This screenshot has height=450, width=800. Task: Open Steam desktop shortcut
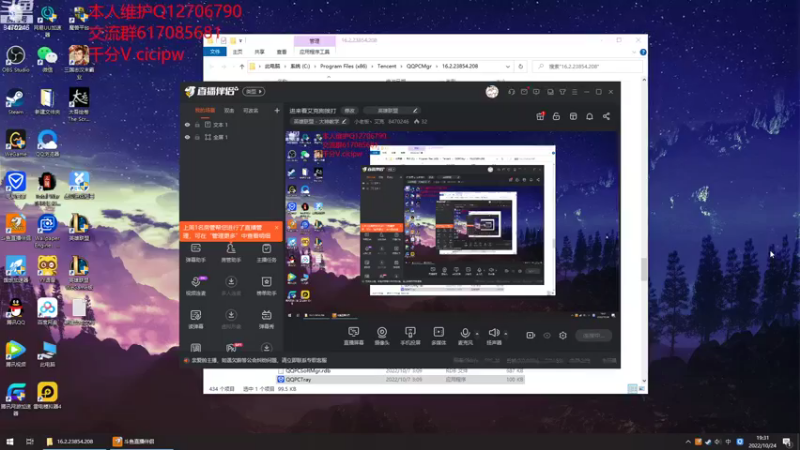pyautogui.click(x=15, y=102)
